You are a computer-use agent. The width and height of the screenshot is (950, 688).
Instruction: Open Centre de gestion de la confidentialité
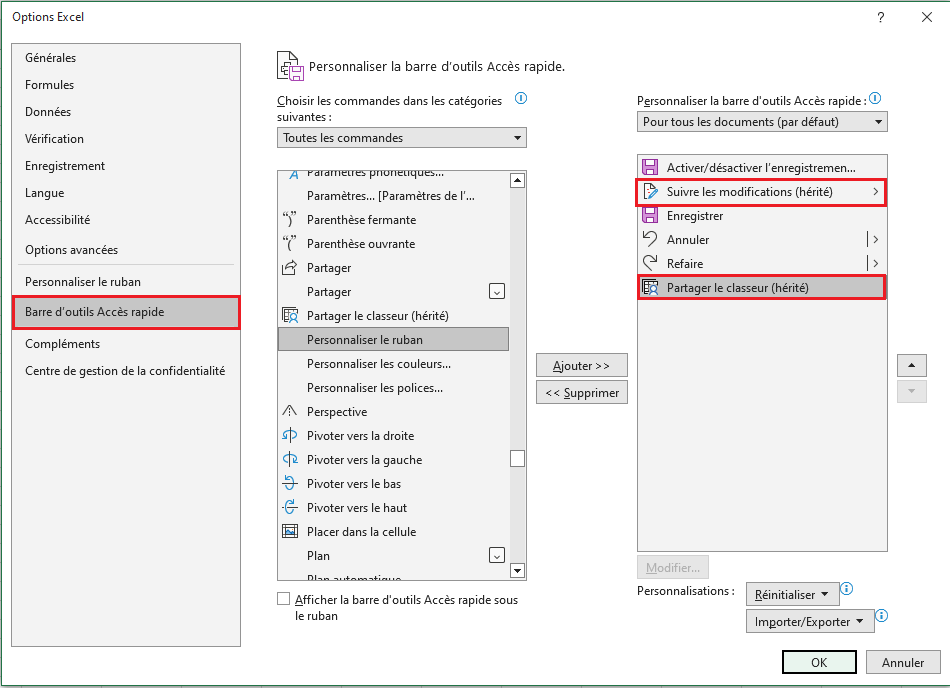pos(125,371)
